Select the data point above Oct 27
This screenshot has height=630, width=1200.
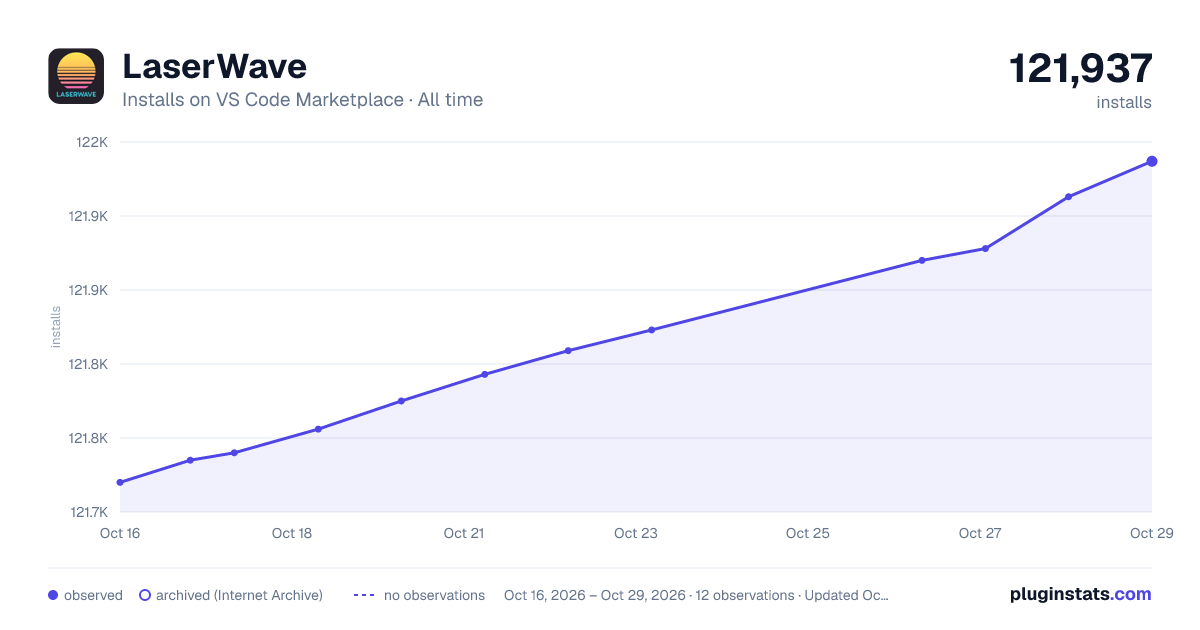985,248
